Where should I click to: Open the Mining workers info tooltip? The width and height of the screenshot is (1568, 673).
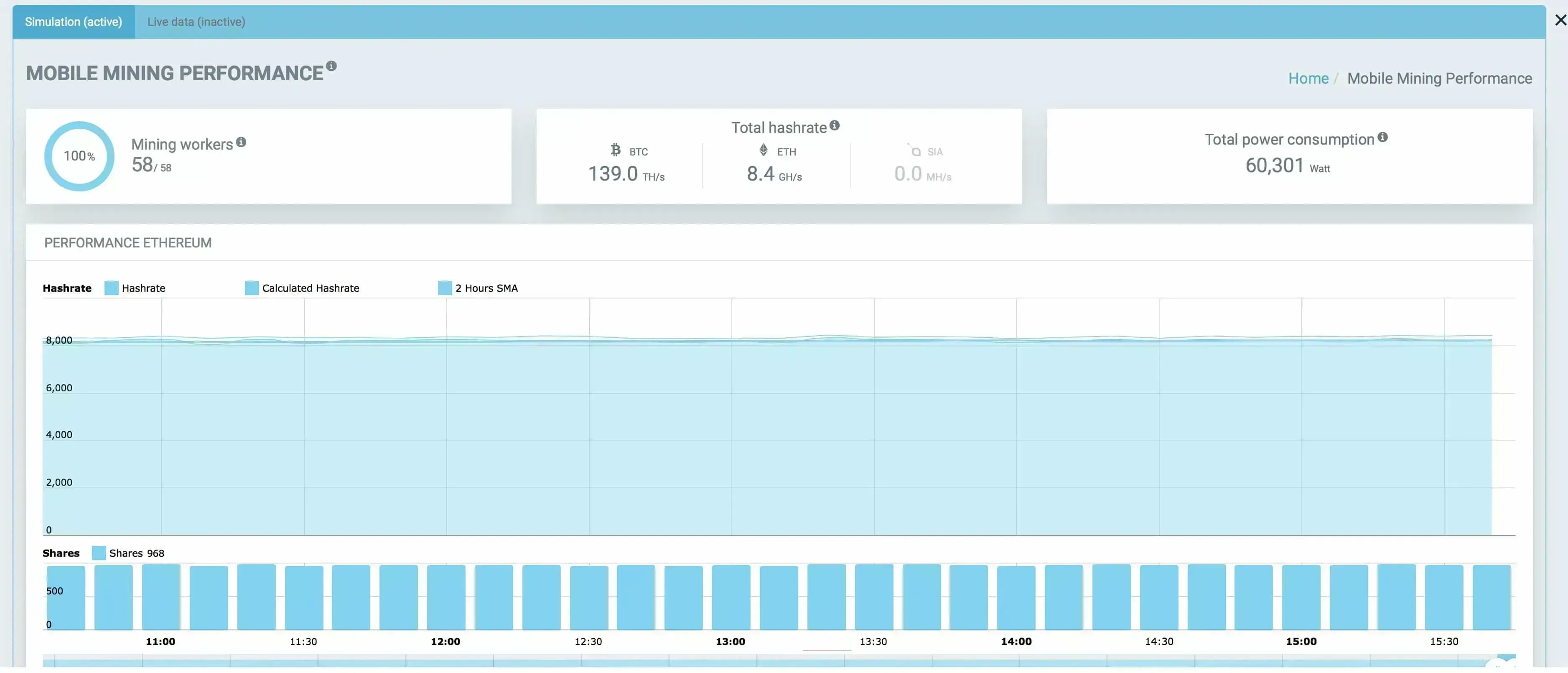(x=242, y=142)
